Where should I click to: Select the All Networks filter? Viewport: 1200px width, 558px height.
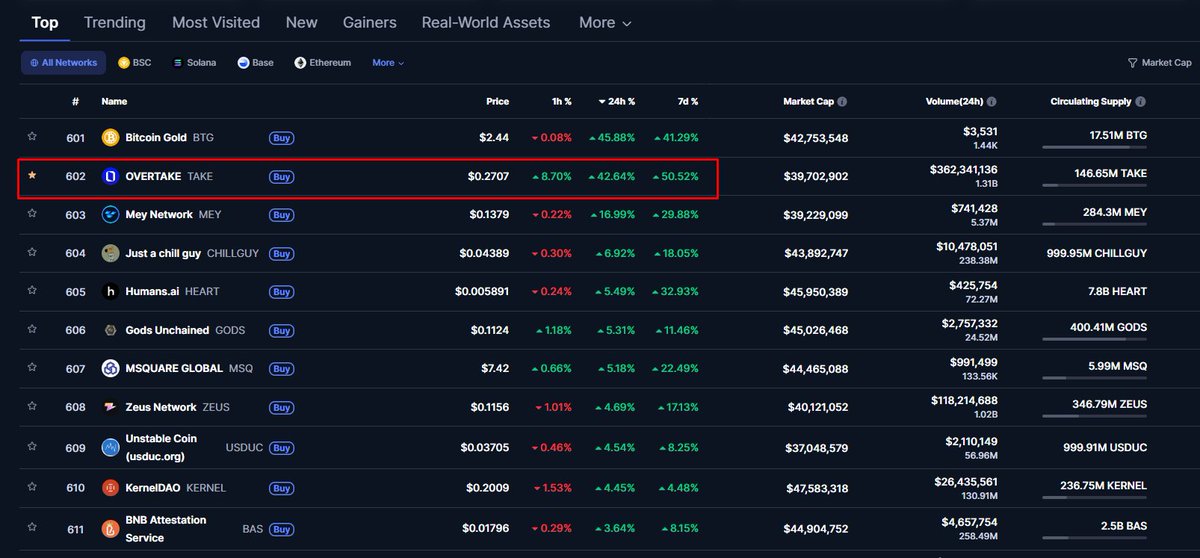tap(64, 63)
